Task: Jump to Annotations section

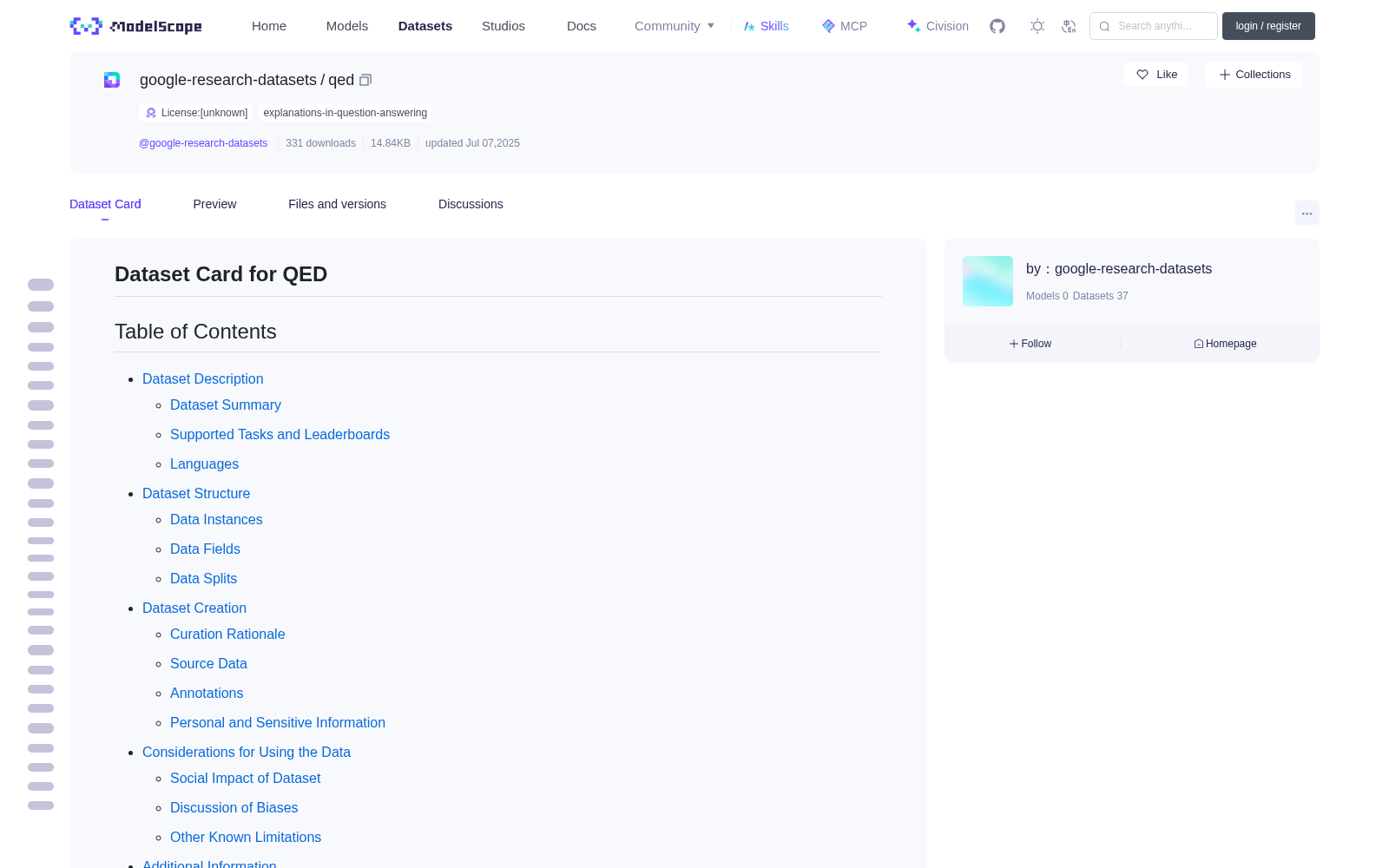Action: point(207,693)
